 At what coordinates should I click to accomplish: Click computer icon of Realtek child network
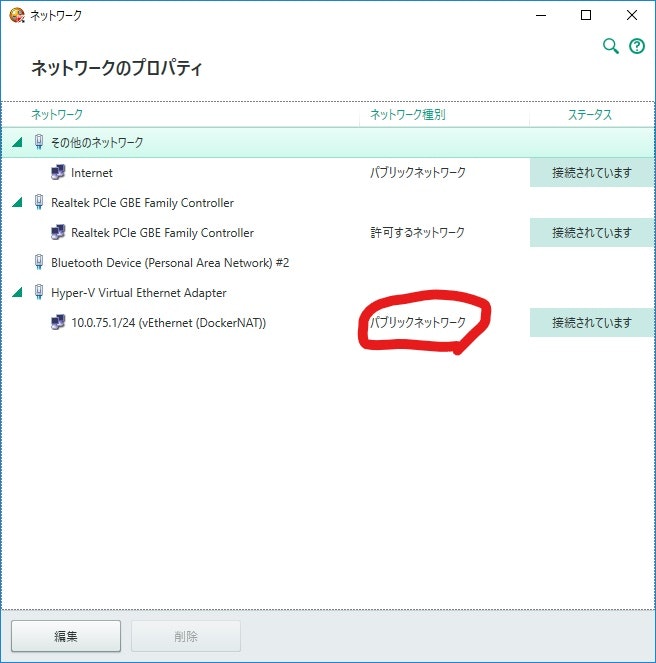click(x=58, y=232)
